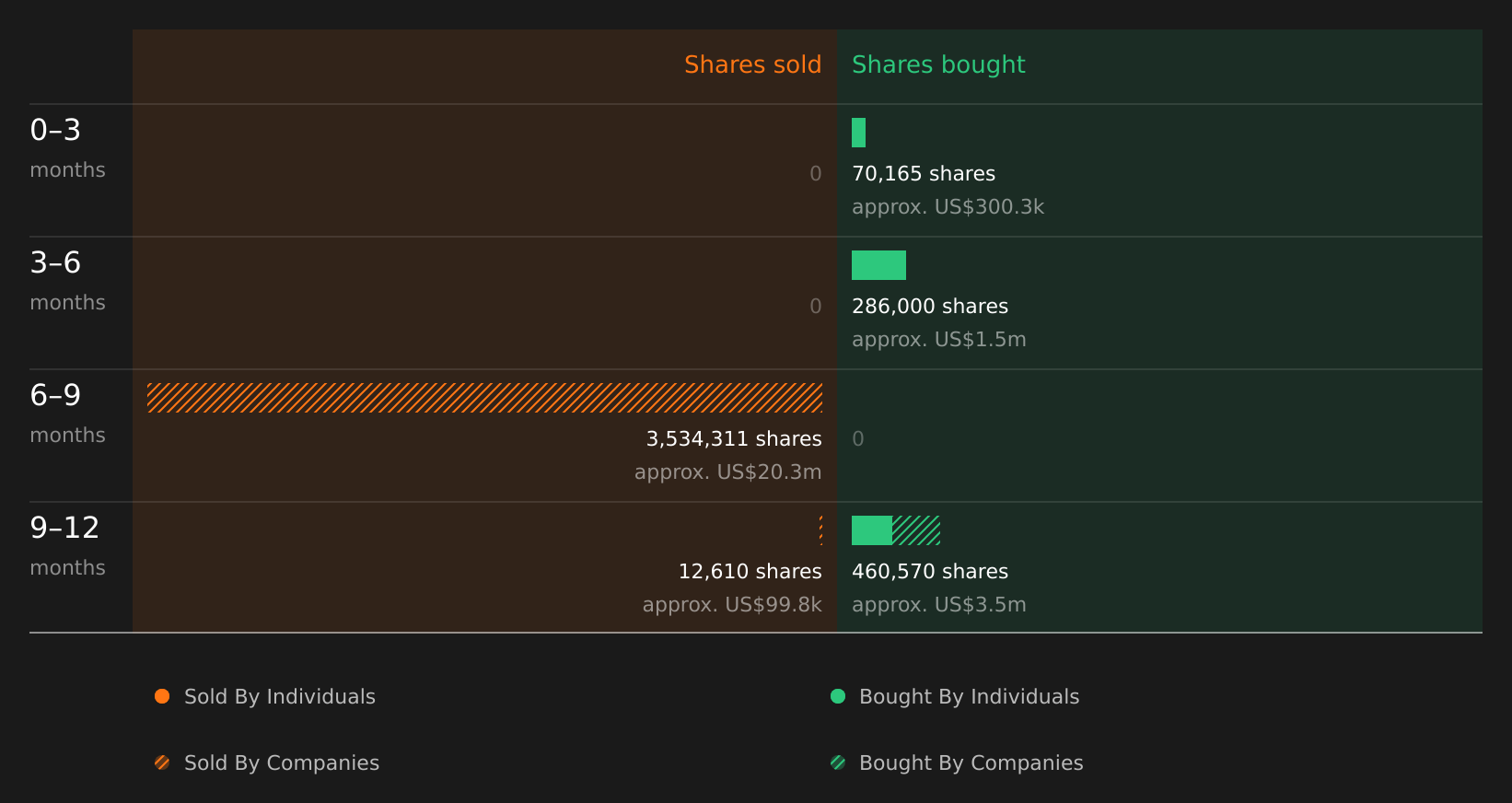The width and height of the screenshot is (1512, 803).
Task: Click the Shares bought column header
Action: tap(938, 65)
